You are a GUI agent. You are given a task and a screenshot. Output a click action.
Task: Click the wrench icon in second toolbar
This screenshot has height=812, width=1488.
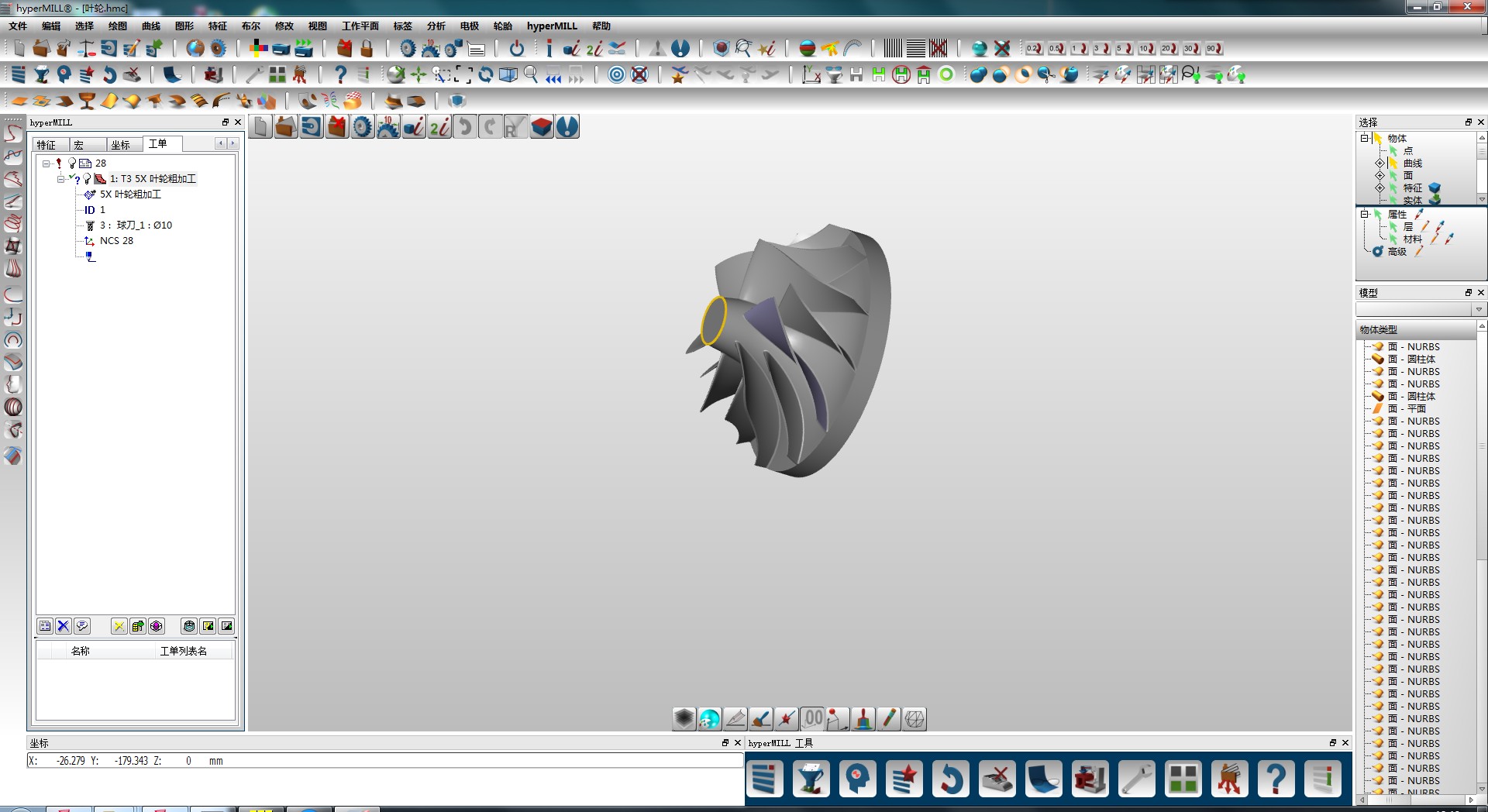coord(254,74)
